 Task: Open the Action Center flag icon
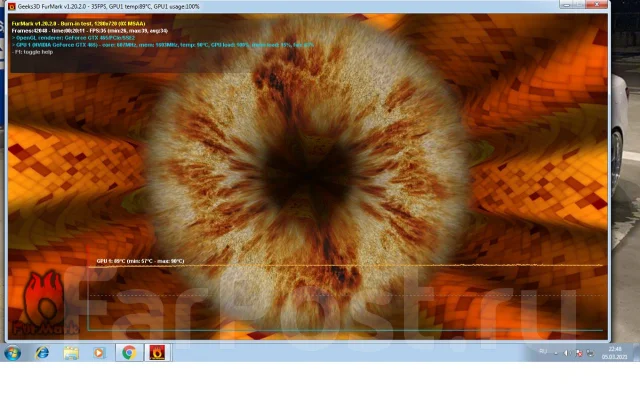pos(579,353)
